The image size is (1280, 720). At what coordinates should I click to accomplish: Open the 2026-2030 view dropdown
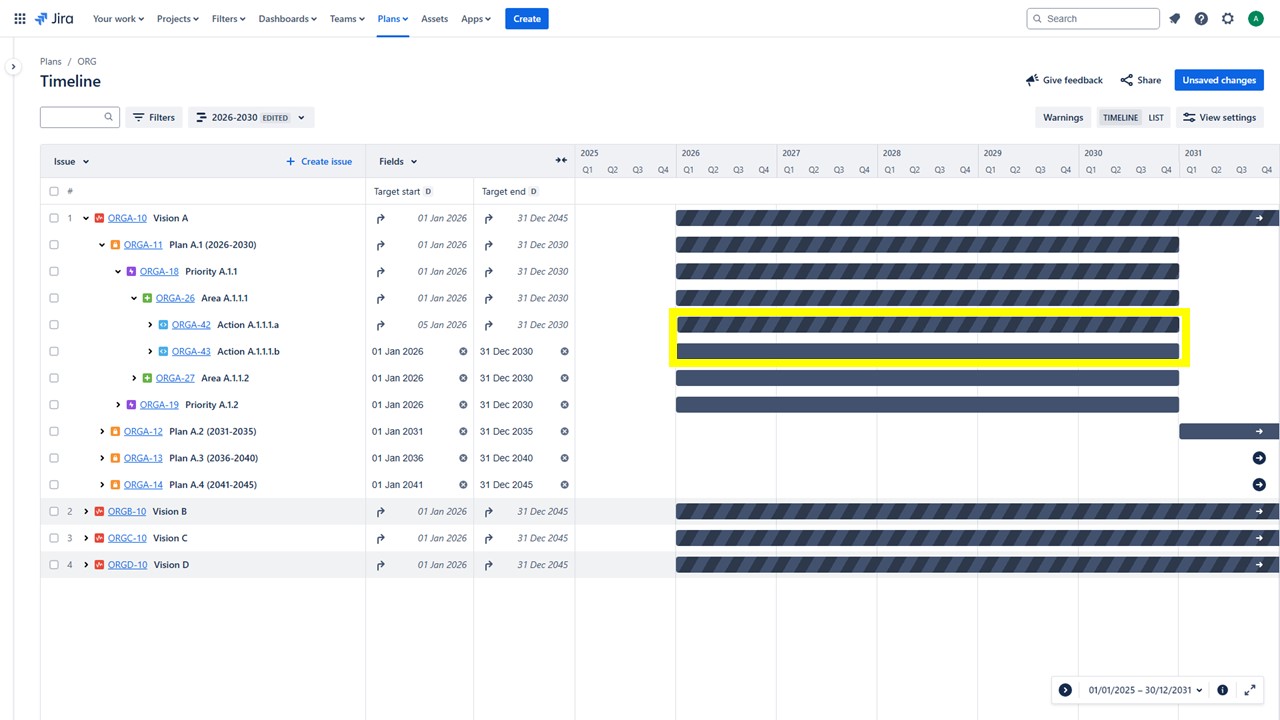coord(251,117)
